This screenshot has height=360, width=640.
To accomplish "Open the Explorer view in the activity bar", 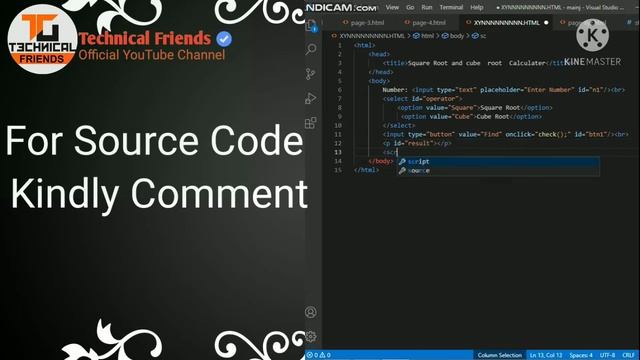I will [311, 26].
